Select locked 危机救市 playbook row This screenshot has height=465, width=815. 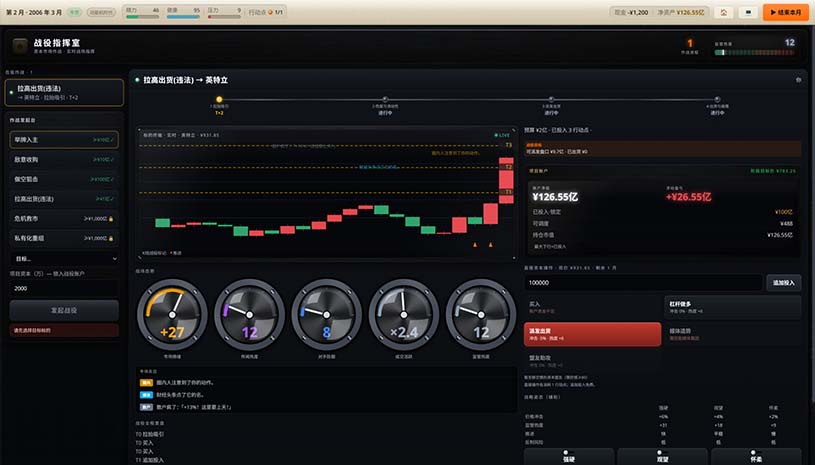[x=64, y=219]
